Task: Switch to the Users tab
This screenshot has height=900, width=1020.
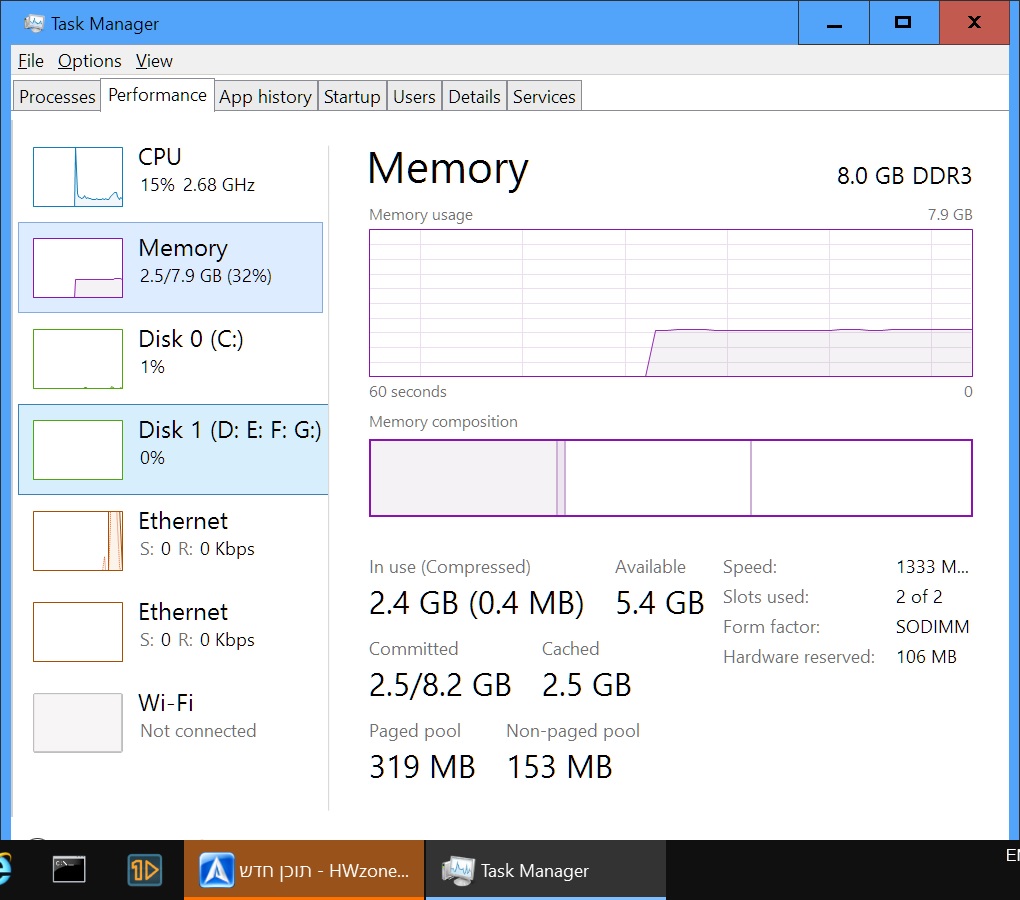Action: (x=414, y=96)
